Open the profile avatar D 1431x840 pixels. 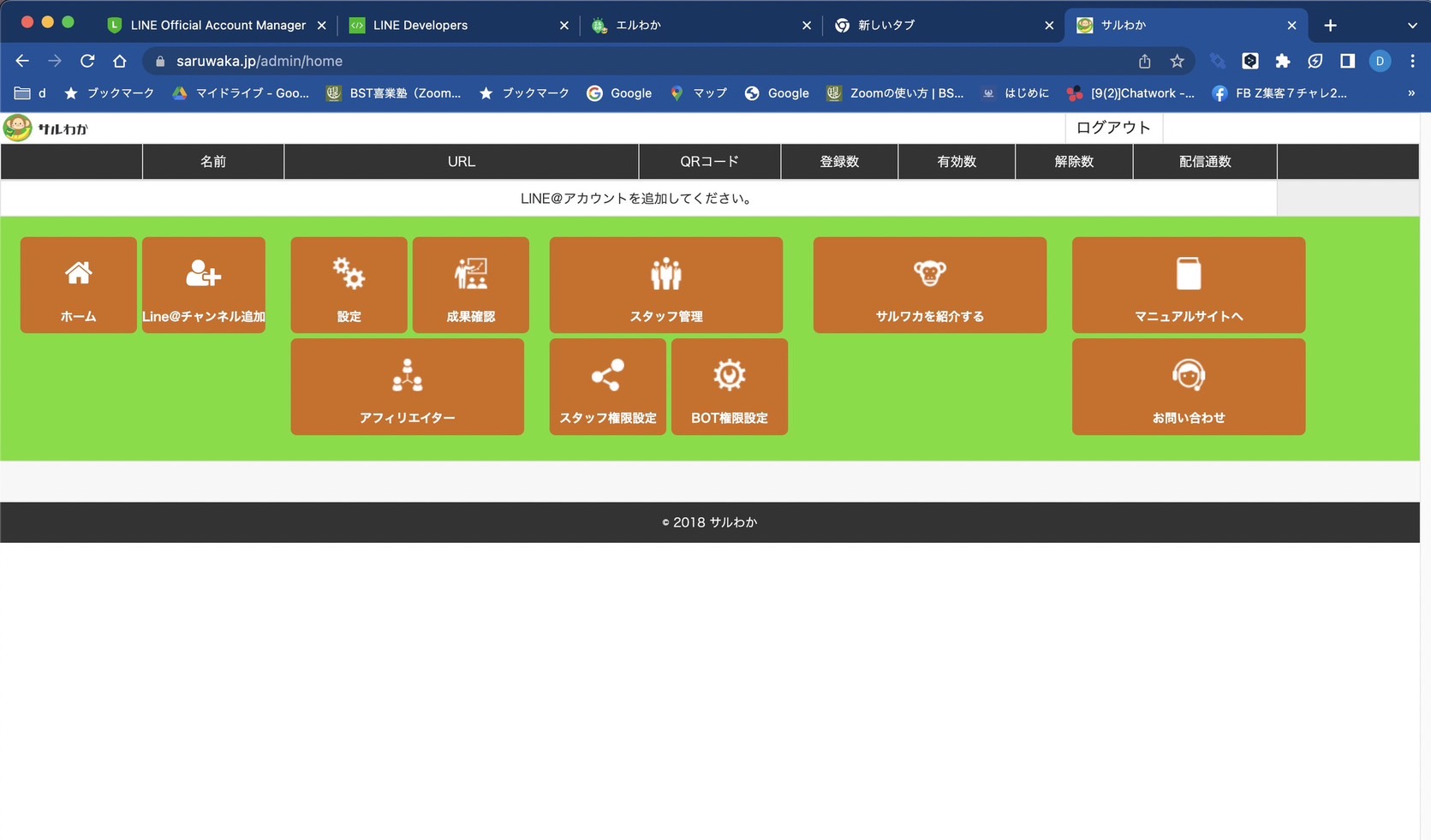1380,61
